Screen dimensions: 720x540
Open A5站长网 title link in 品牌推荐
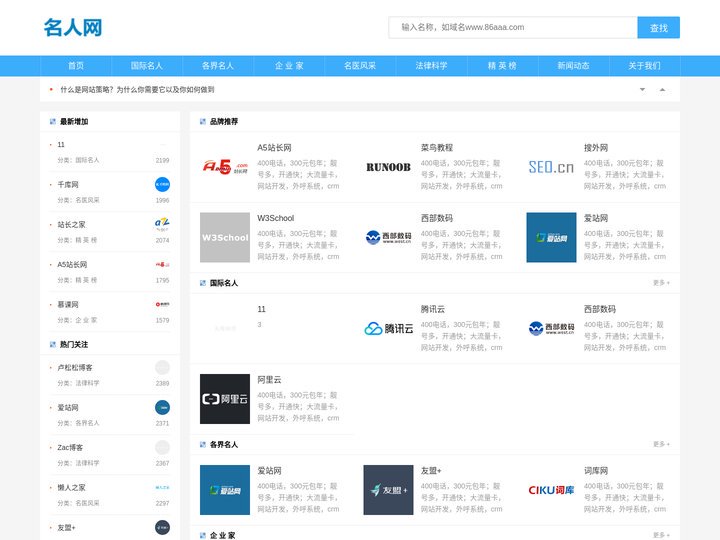coord(274,148)
